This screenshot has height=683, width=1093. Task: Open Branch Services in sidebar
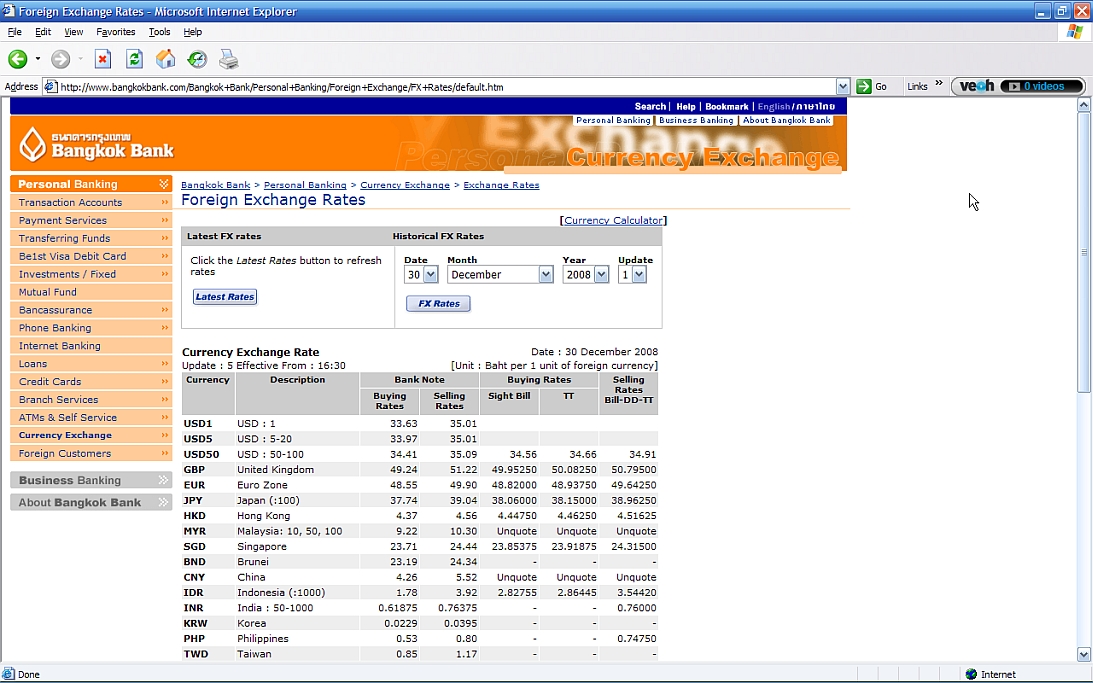click(x=91, y=399)
